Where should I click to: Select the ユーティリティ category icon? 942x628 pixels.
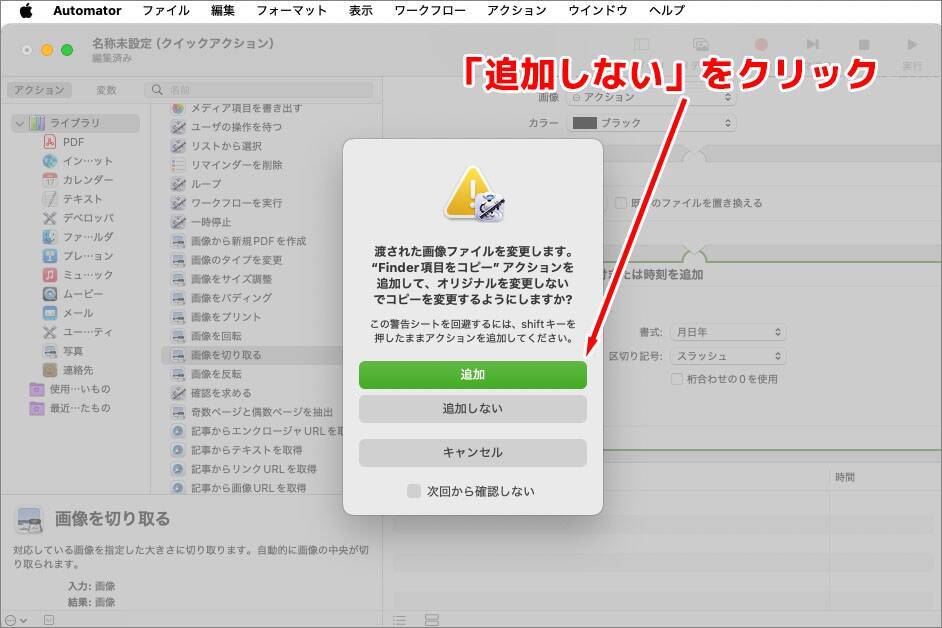(50, 332)
